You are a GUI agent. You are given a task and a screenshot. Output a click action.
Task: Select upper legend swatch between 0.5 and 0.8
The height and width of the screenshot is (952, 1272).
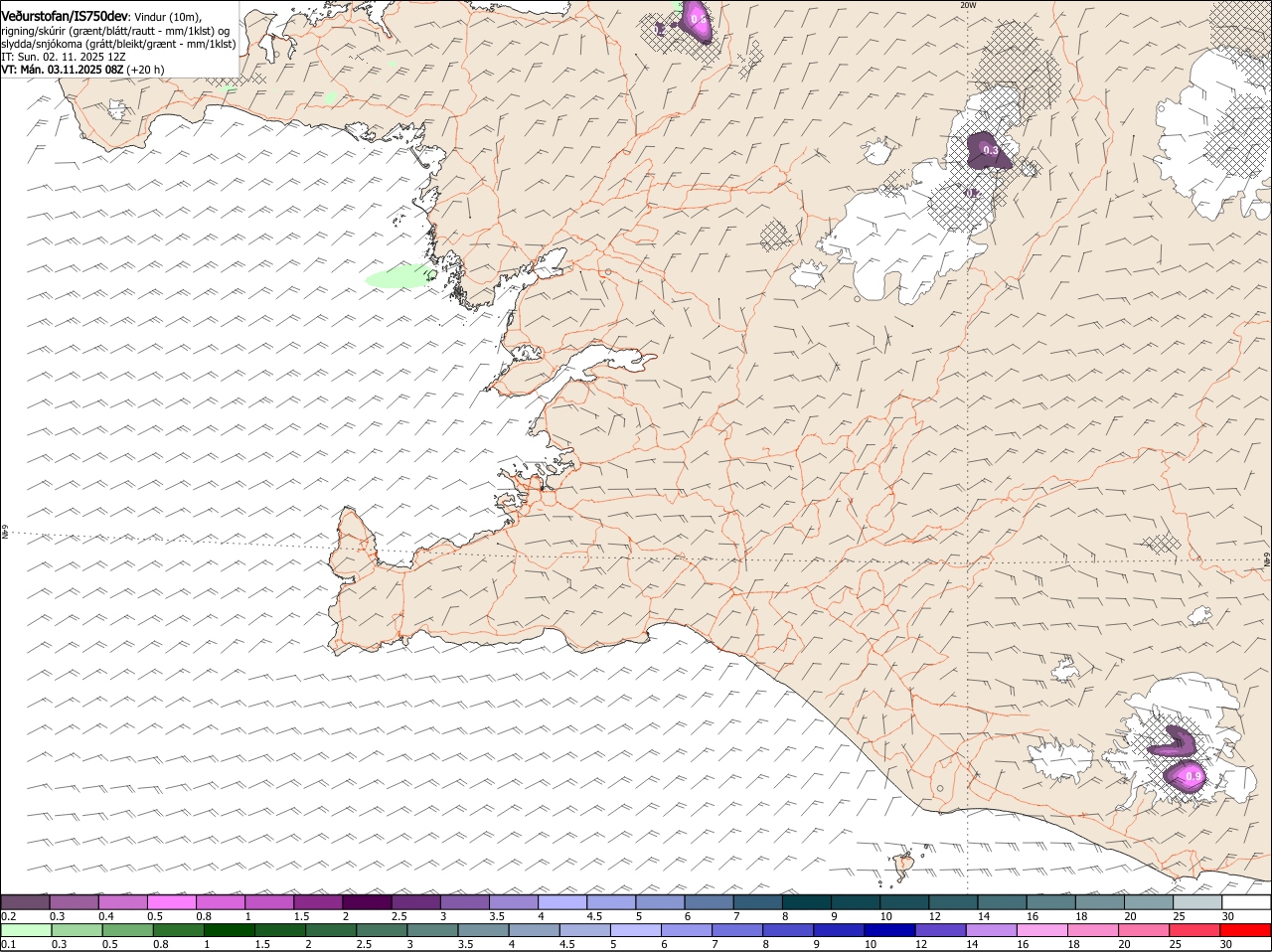click(171, 901)
